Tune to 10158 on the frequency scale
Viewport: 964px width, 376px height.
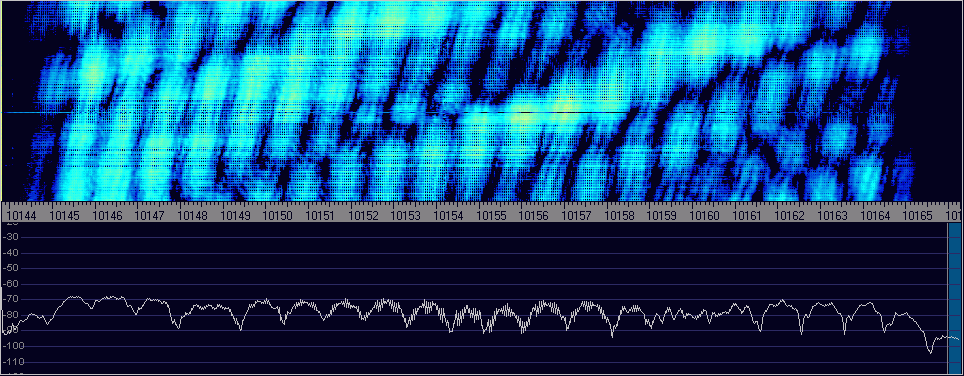(x=619, y=216)
